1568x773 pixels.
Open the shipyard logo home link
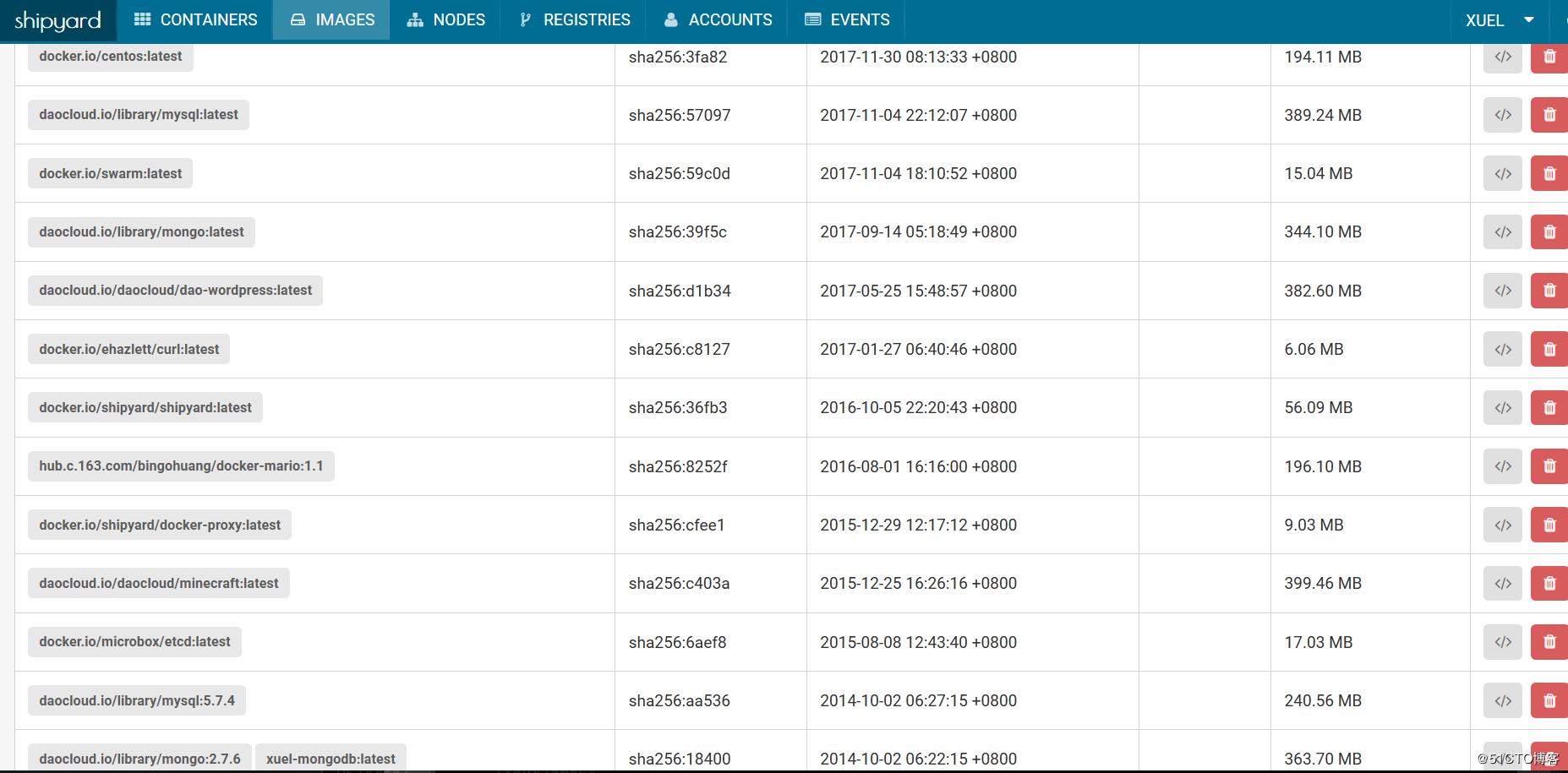[x=58, y=20]
